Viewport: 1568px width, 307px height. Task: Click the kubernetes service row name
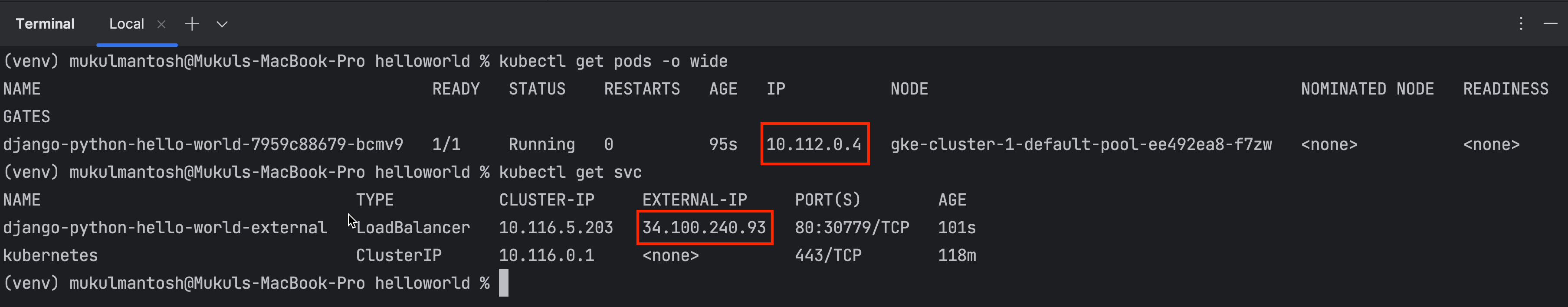coord(50,255)
